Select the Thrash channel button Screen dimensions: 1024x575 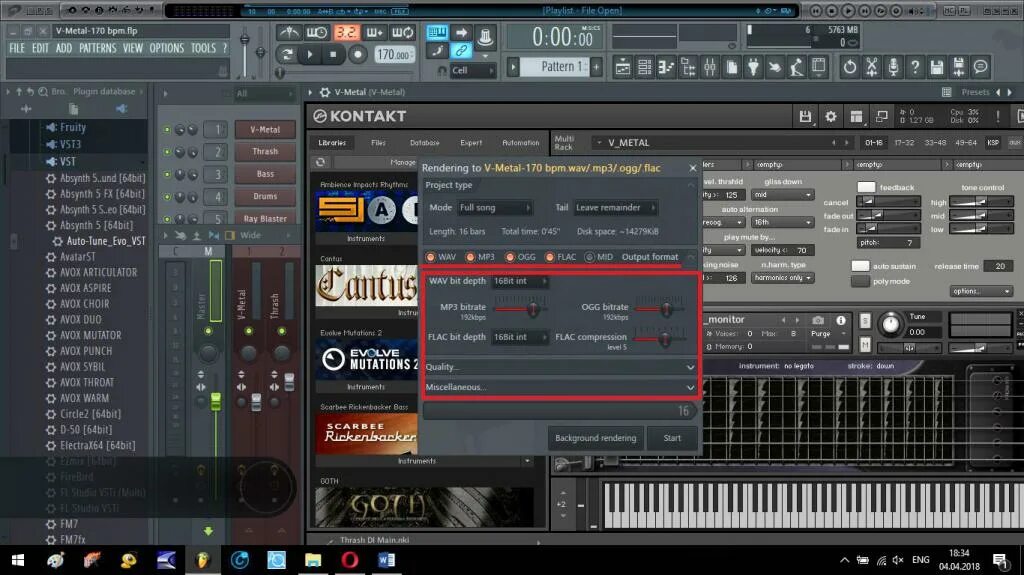point(265,152)
